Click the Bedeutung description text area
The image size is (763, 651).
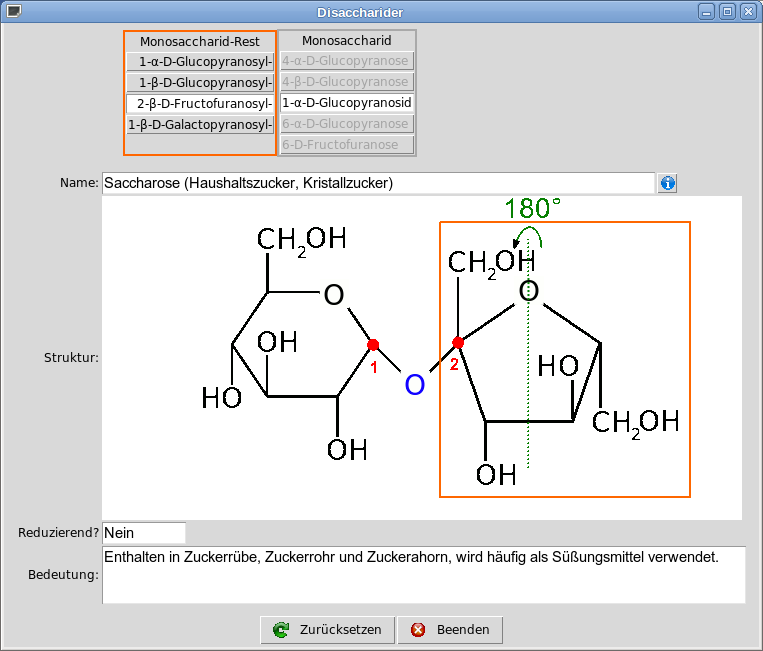(423, 574)
